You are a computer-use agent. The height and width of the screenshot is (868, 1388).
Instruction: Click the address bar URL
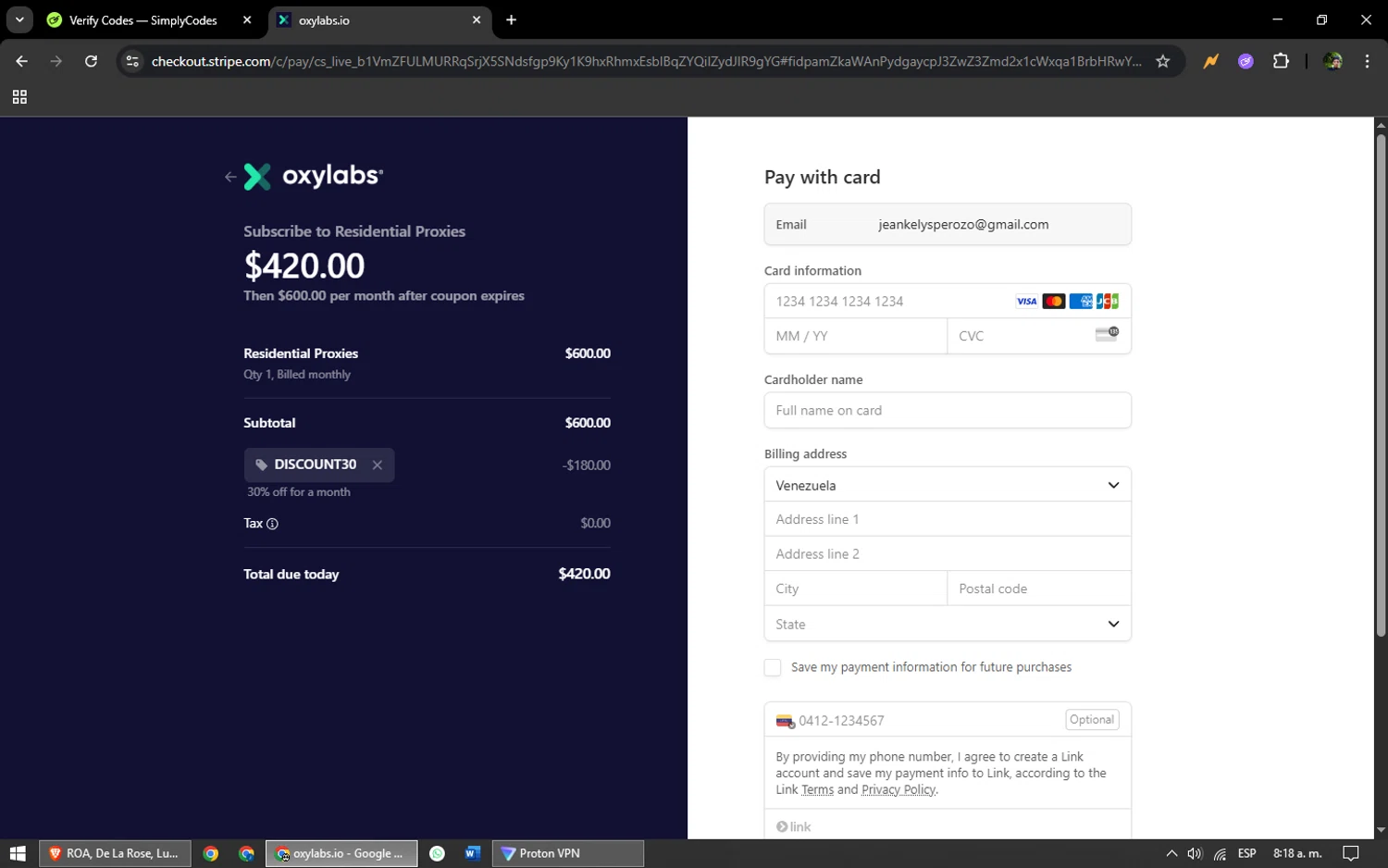tap(646, 61)
